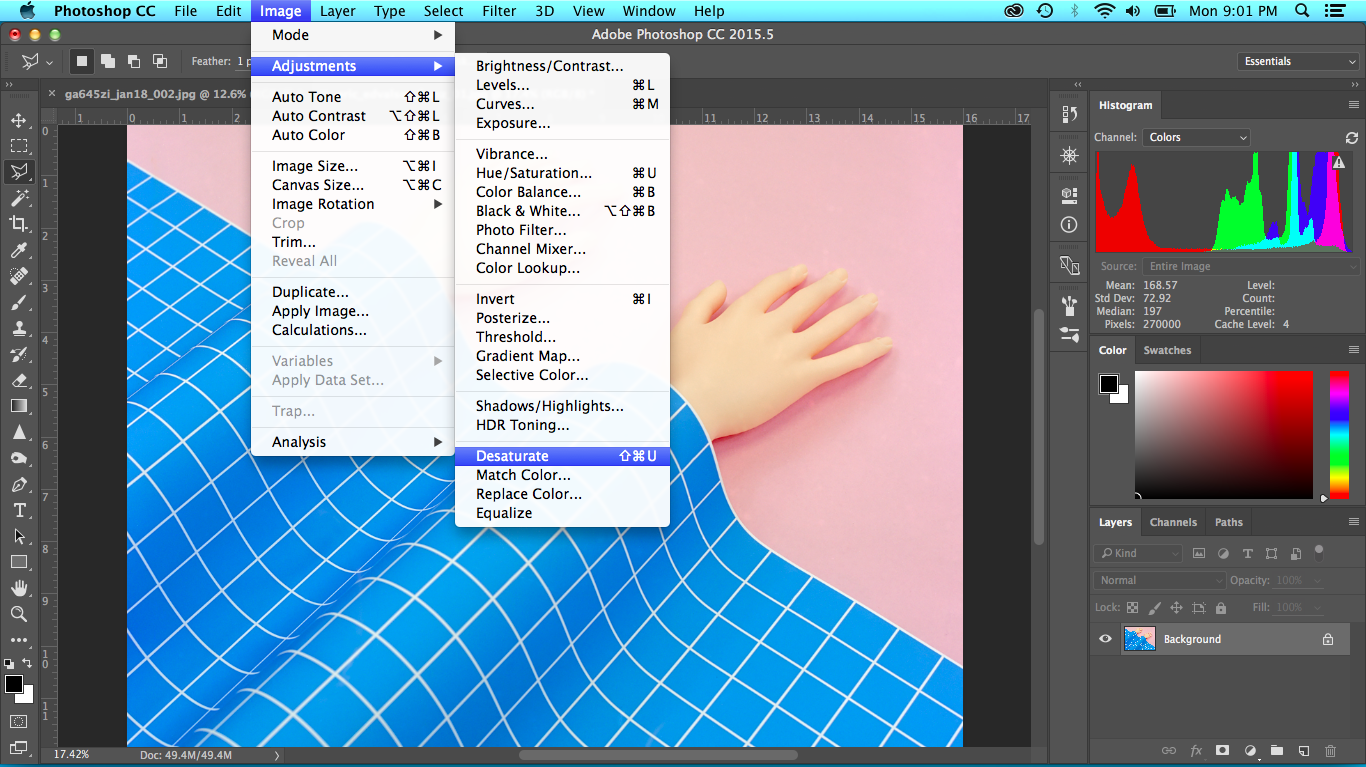
Task: Select the Healing Brush tool
Action: tap(19, 276)
